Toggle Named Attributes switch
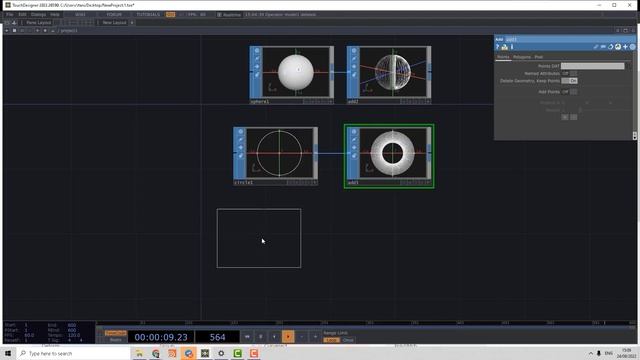640x360 pixels. pos(569,73)
